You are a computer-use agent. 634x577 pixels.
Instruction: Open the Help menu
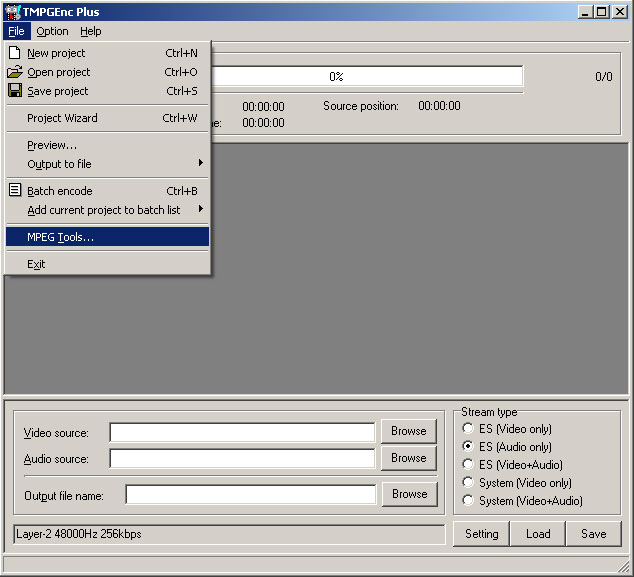pyautogui.click(x=91, y=31)
